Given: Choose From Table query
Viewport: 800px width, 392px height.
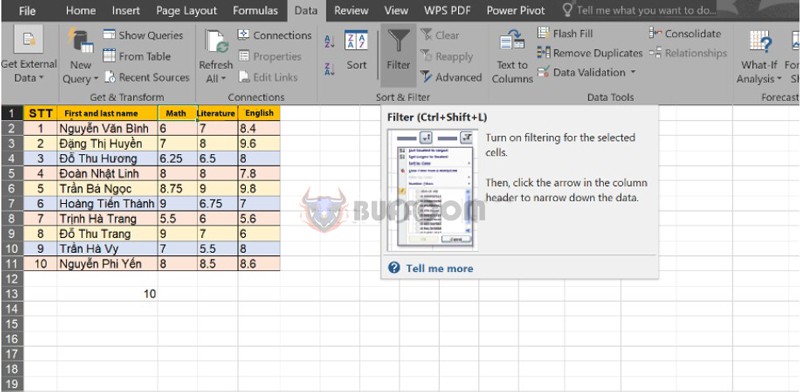Looking at the screenshot, I should 137,56.
